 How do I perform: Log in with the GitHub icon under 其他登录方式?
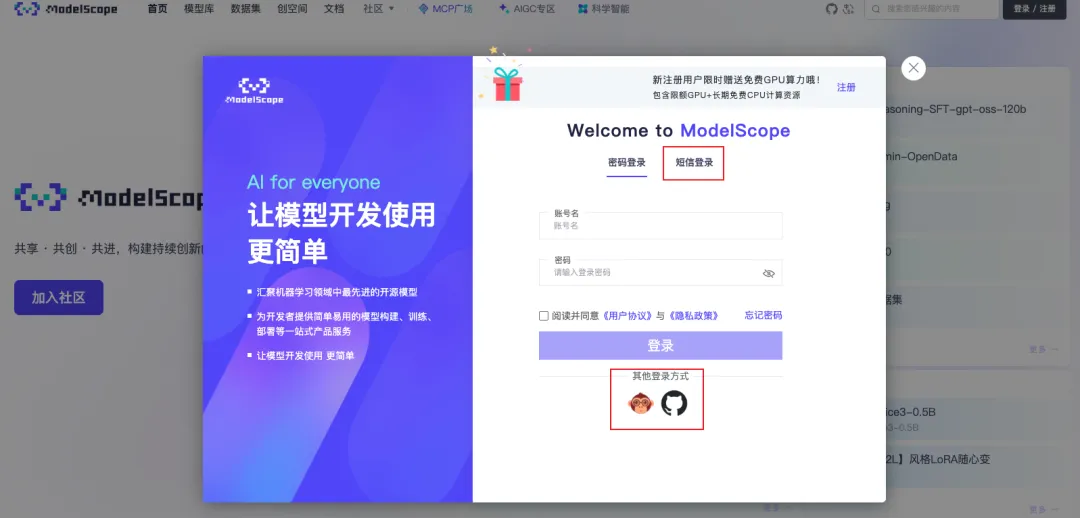tap(674, 403)
